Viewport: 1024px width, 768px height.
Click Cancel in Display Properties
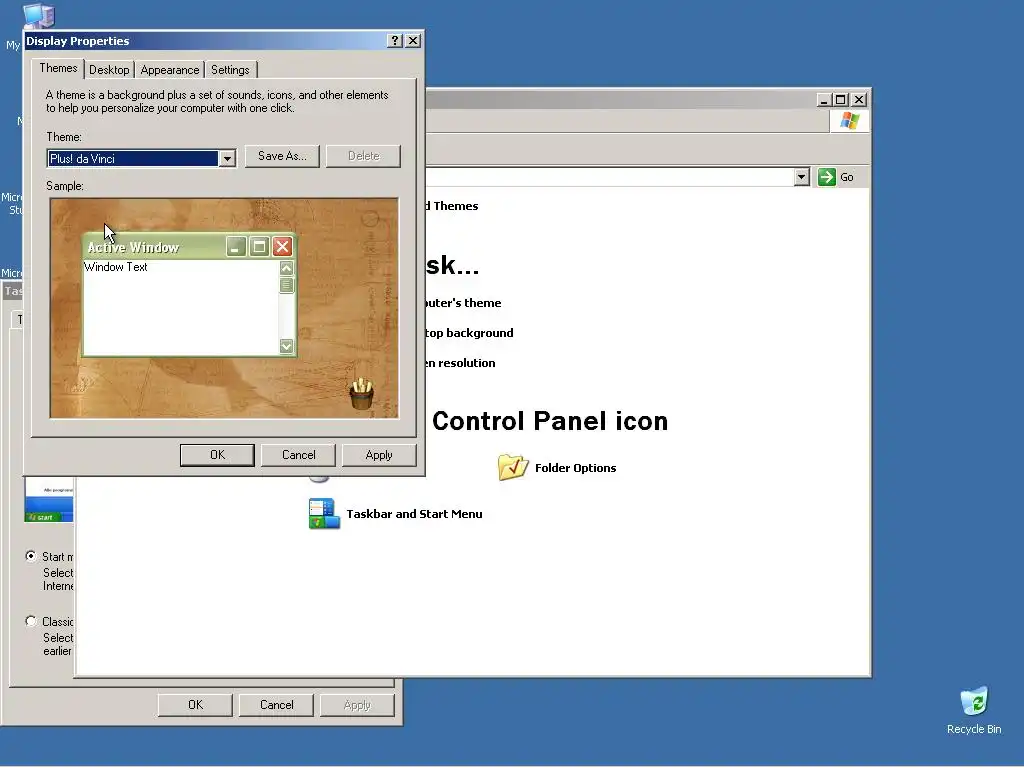298,455
